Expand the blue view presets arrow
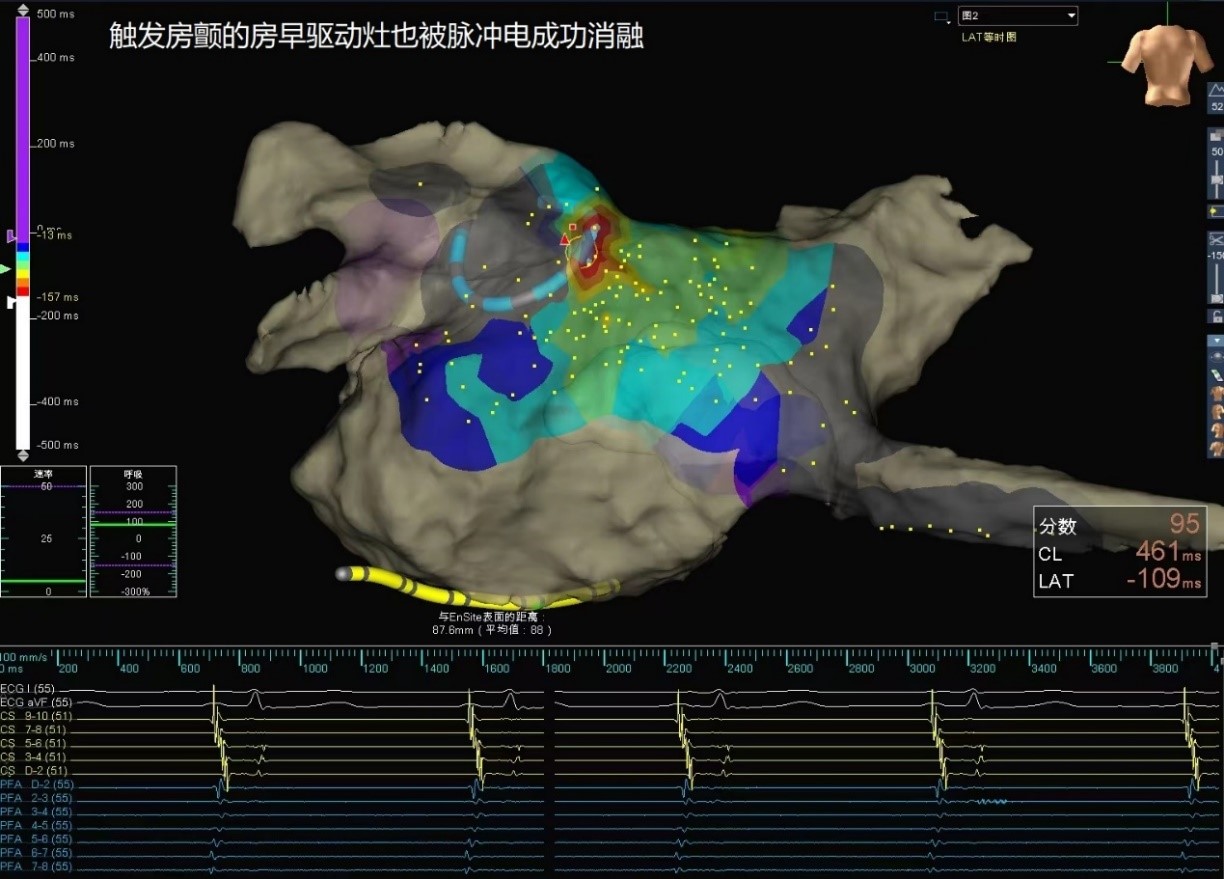This screenshot has height=879, width=1224. point(1216,340)
